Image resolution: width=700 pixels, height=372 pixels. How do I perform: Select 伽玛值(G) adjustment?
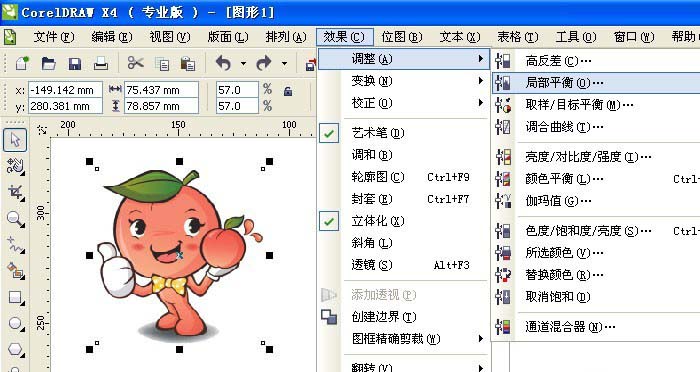(x=596, y=201)
